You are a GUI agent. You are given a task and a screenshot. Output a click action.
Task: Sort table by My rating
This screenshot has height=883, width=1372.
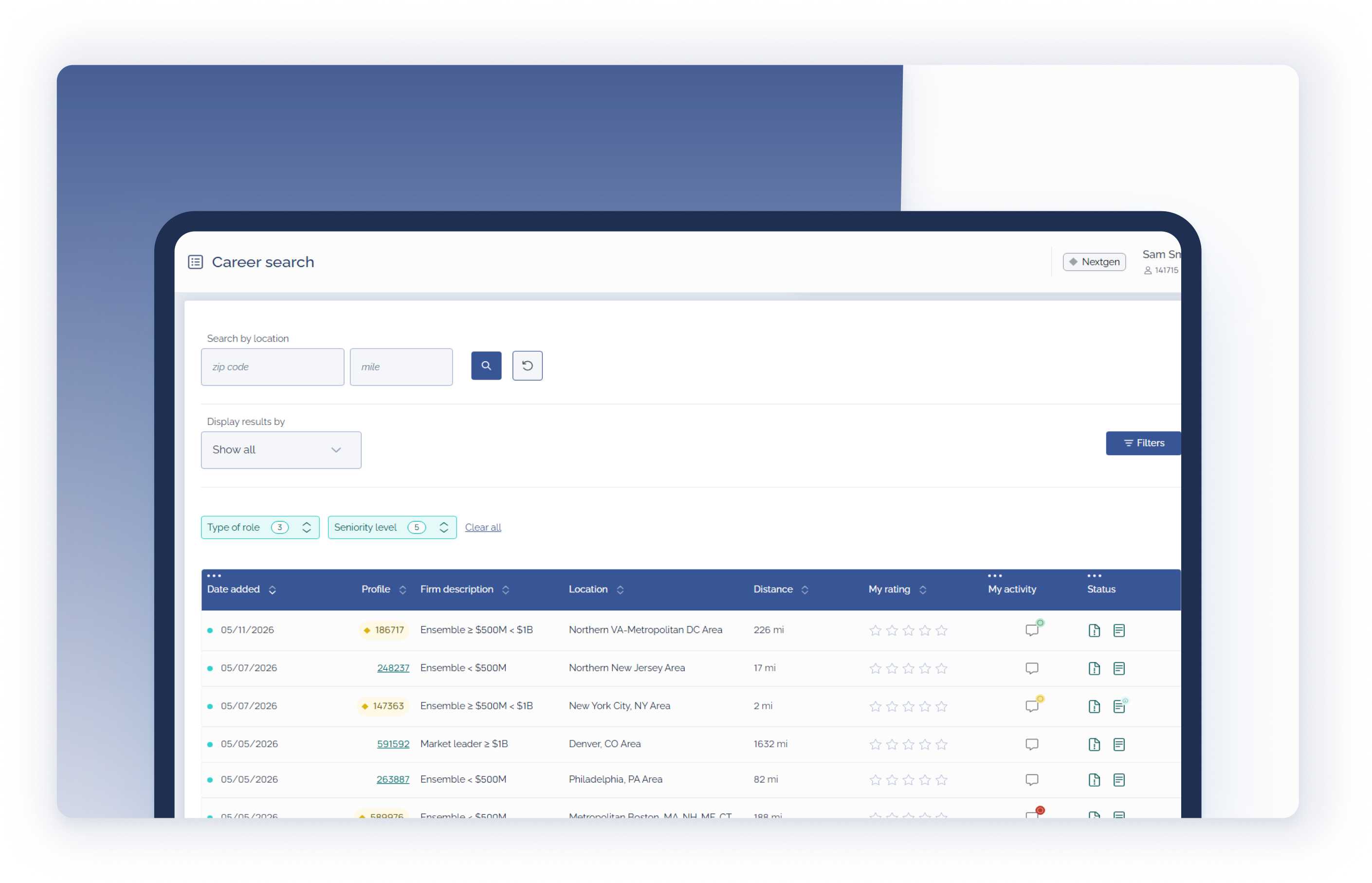[x=922, y=590]
